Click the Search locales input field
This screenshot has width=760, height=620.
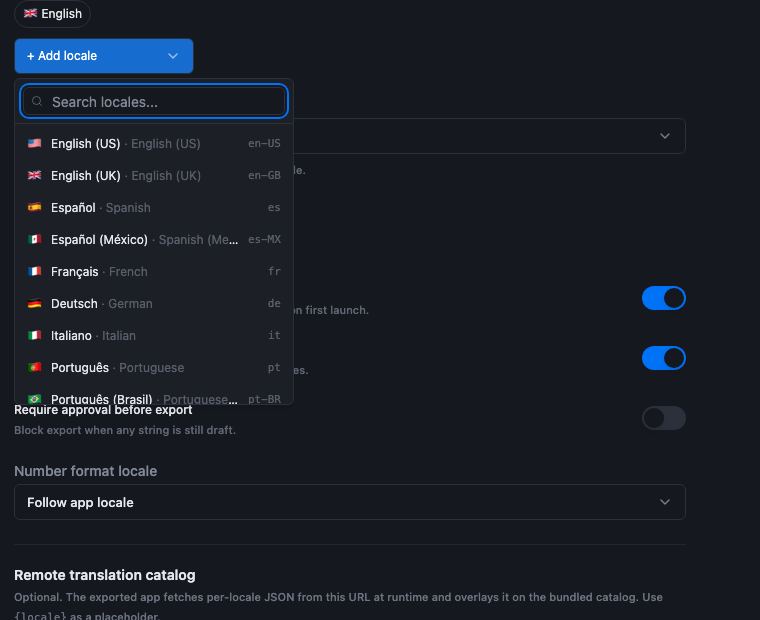[154, 102]
